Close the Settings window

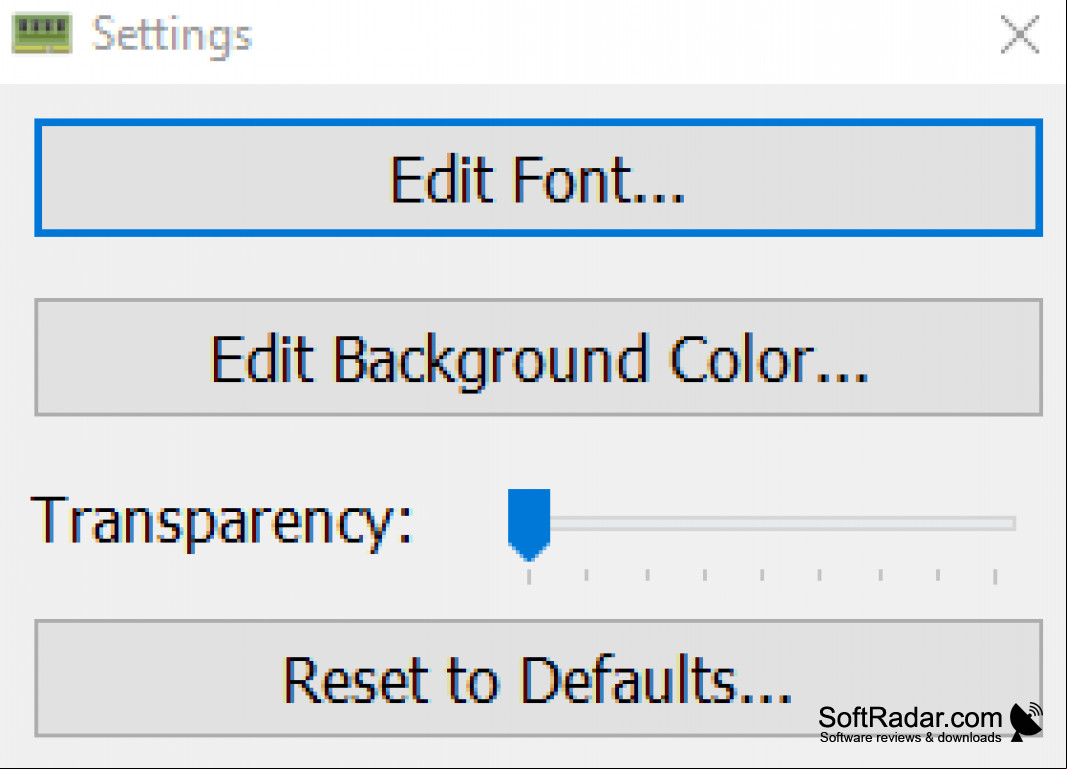[x=1020, y=34]
